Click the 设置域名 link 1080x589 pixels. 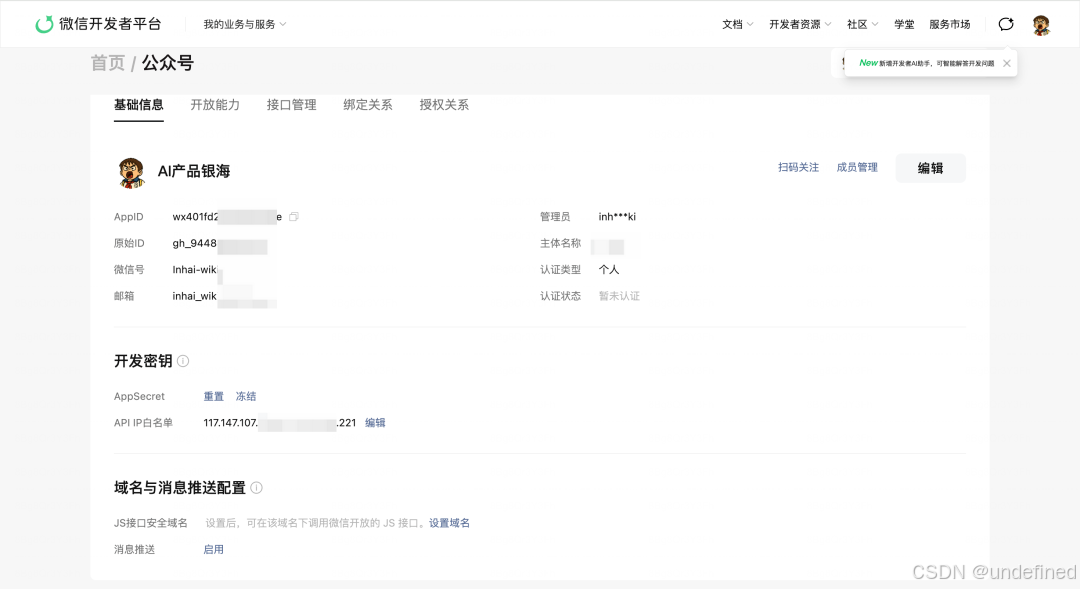tap(449, 523)
